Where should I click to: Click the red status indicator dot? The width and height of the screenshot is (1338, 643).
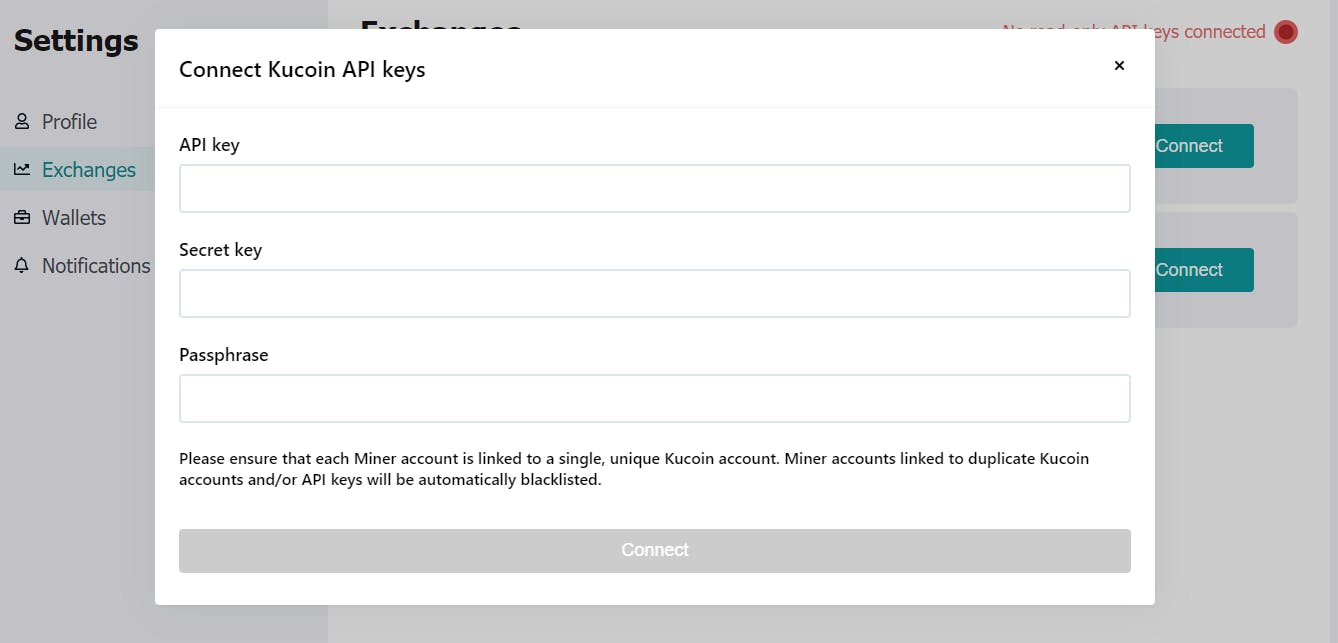1286,32
